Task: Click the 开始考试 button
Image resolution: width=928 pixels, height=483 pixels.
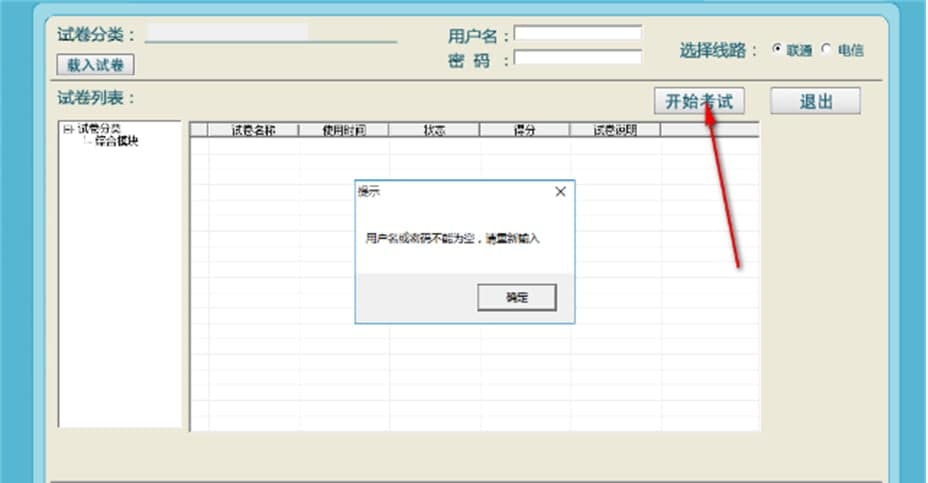Action: coord(699,101)
